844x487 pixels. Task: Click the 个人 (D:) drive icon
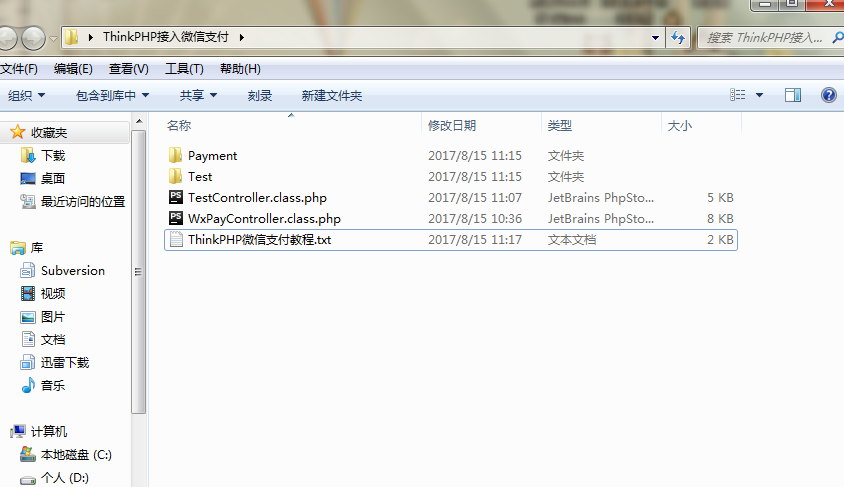pyautogui.click(x=28, y=478)
